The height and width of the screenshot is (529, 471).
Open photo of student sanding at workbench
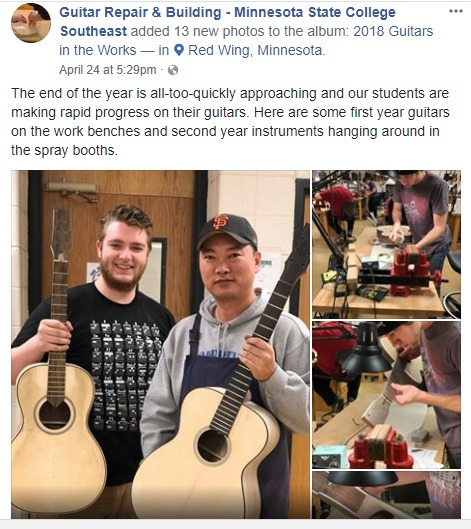pos(386,244)
